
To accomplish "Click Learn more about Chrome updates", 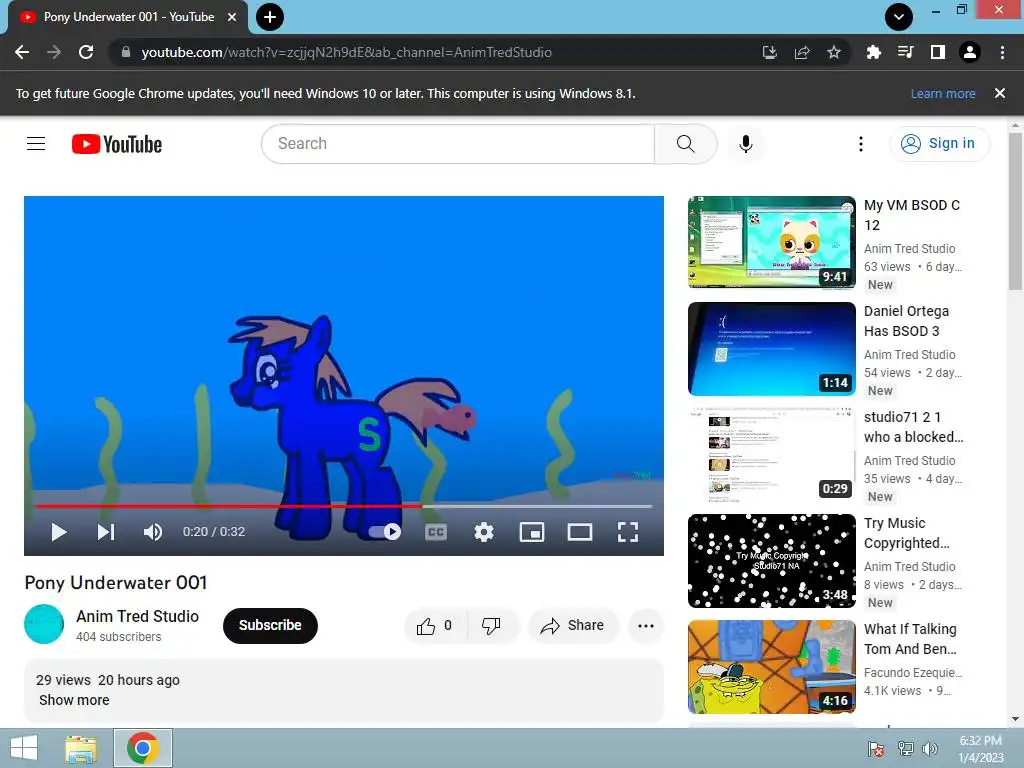I will (x=943, y=93).
